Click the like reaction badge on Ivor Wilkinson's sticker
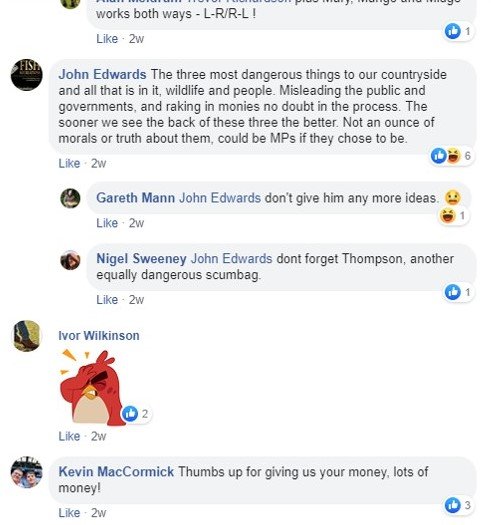The width and height of the screenshot is (491, 525). (130, 414)
